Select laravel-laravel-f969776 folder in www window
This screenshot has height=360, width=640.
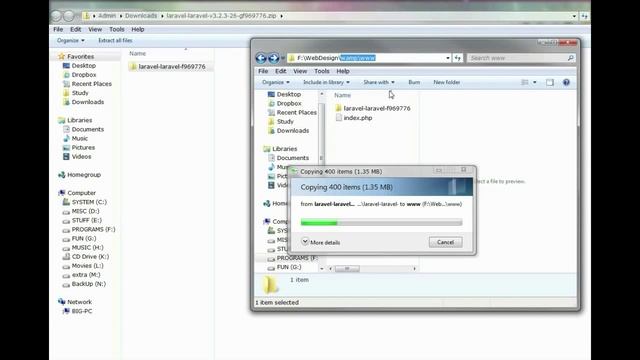[x=372, y=108]
